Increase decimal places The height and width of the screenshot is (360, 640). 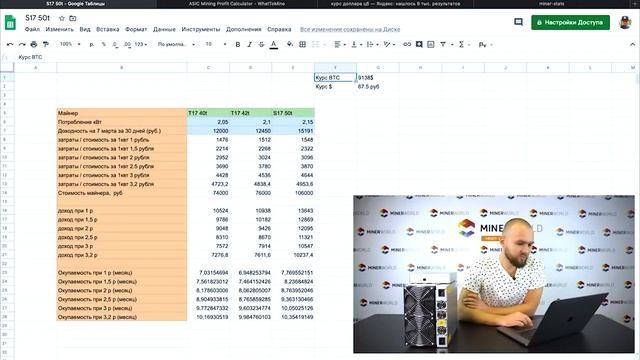(127, 44)
